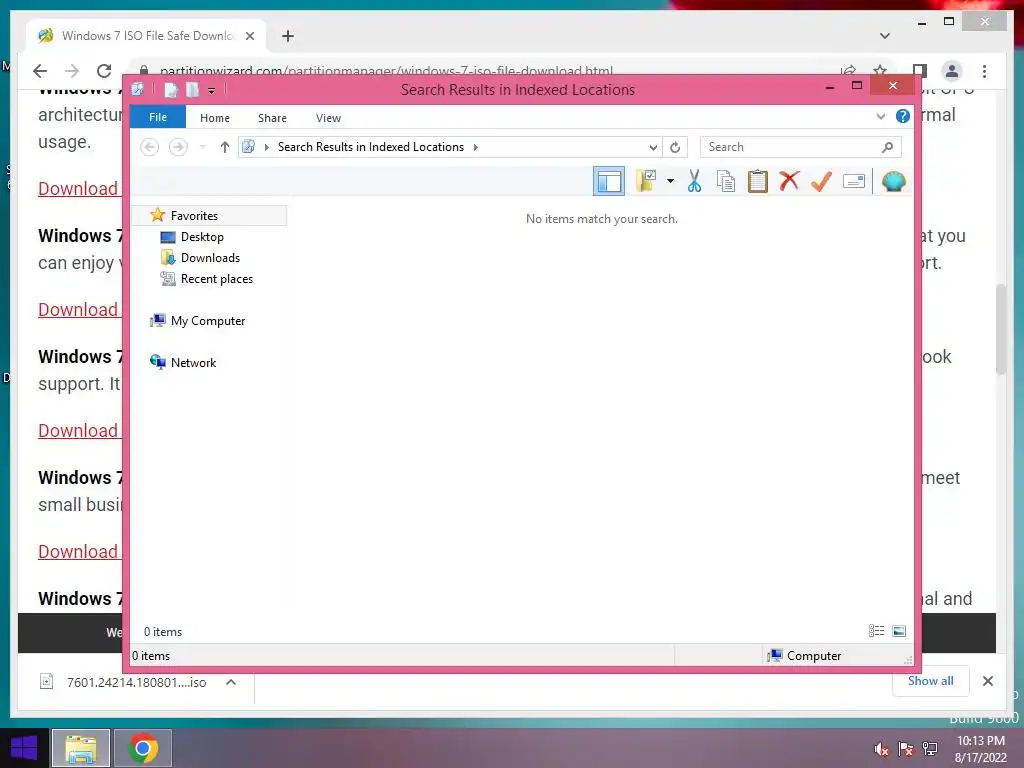
Task: Switch to the View ribbon tab
Action: pos(328,118)
